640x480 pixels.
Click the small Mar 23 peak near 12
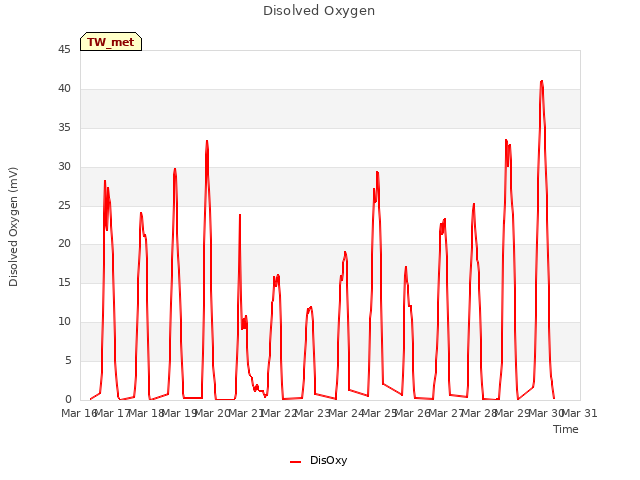[x=311, y=307]
